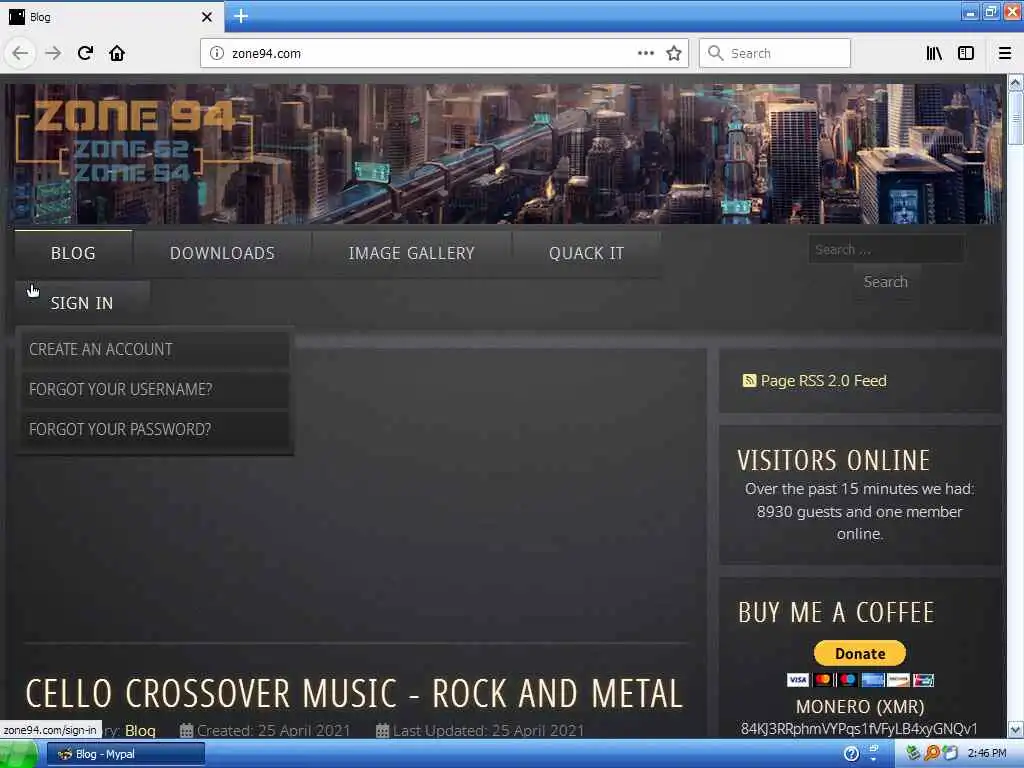Click the taskbar clock 2:46 PM
The image size is (1024, 768).
[987, 754]
